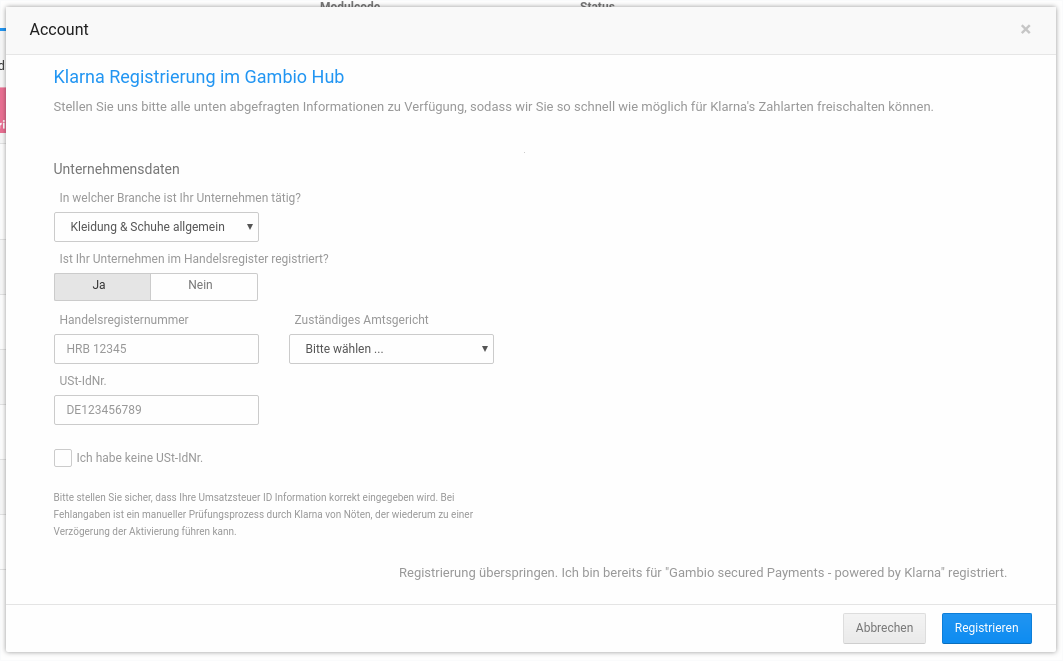Click the Amtsgericht dropdown arrow
1063x661 pixels.
[x=484, y=348]
